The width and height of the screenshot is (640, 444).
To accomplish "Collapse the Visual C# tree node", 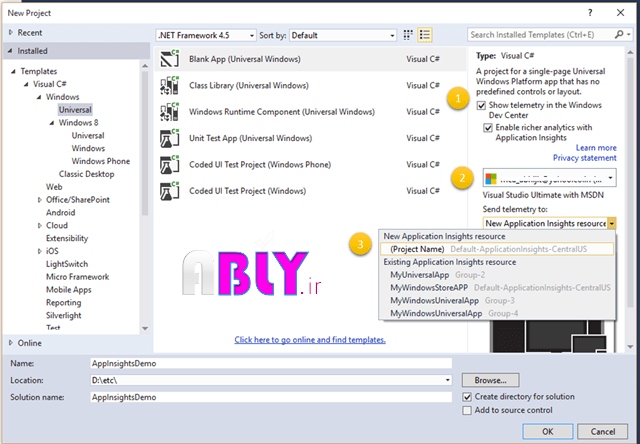I will click(x=26, y=84).
